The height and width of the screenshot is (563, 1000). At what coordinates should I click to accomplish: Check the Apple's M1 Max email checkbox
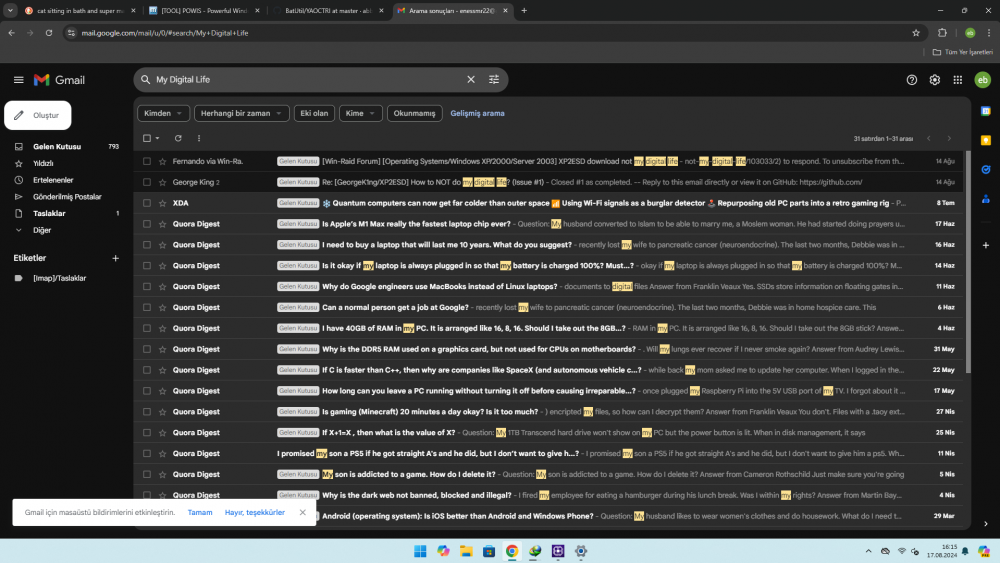coord(147,224)
